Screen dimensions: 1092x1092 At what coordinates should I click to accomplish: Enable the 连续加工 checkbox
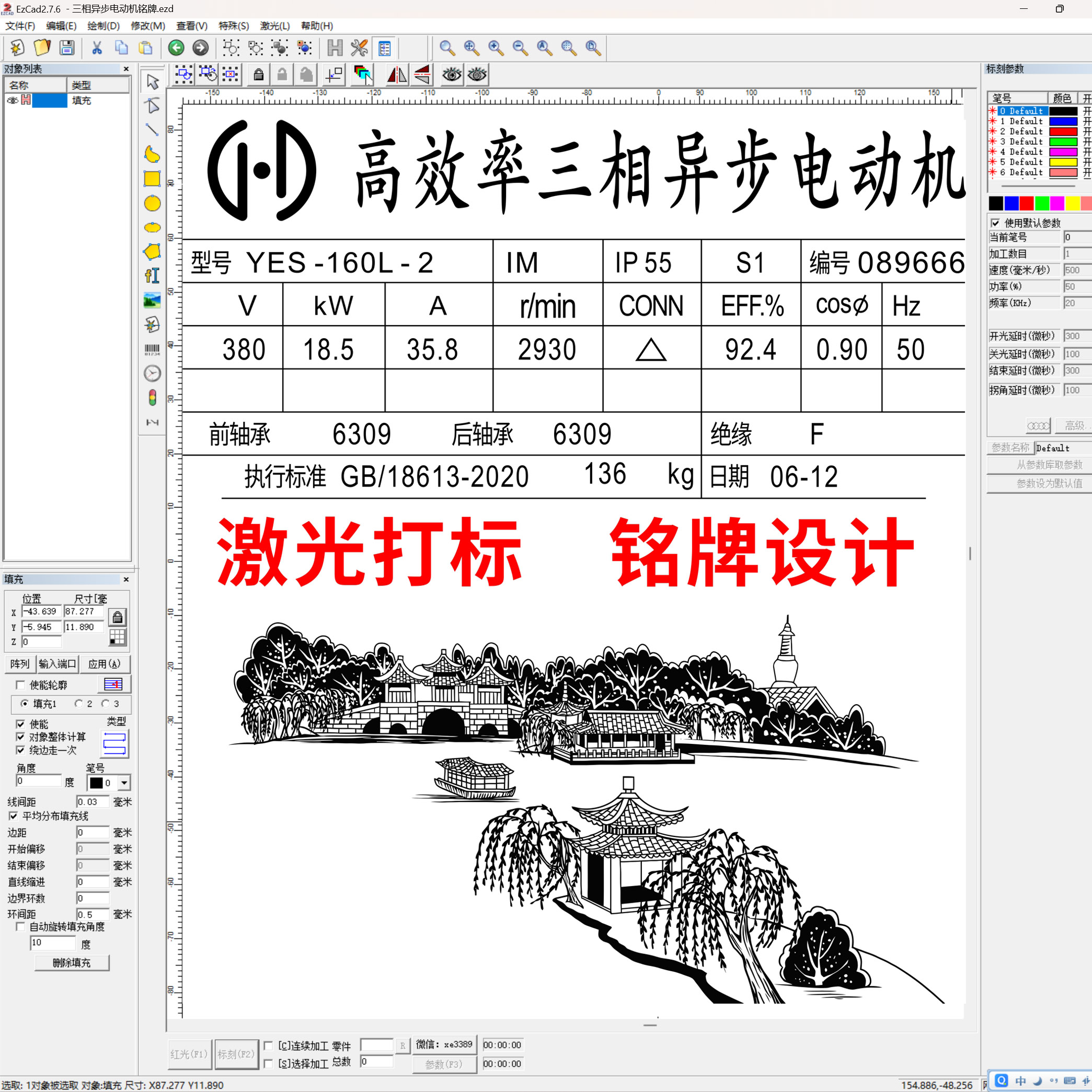click(x=269, y=1045)
